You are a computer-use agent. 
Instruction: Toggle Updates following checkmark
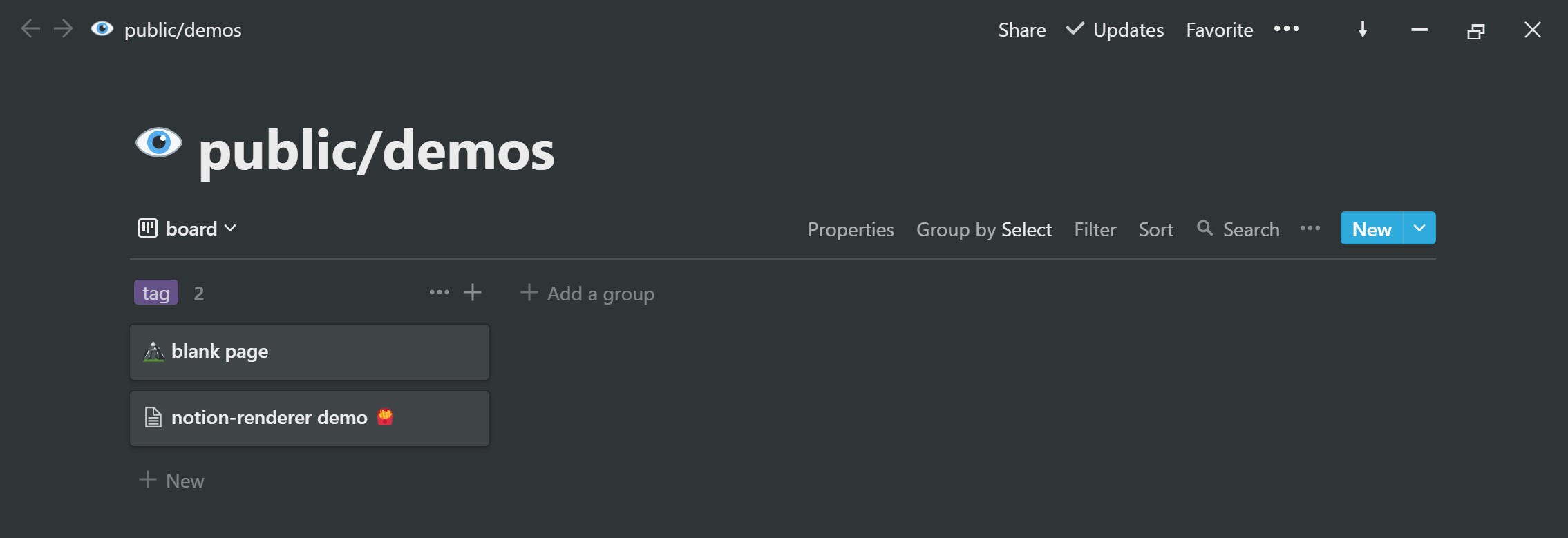click(x=1075, y=29)
